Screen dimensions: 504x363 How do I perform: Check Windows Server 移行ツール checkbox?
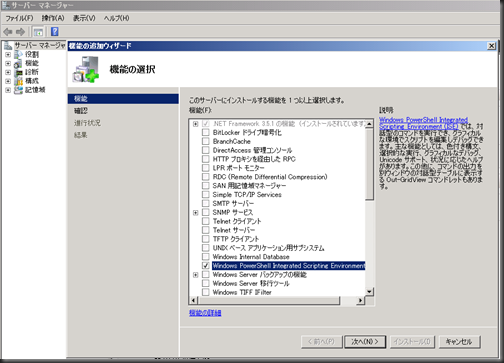tap(206, 284)
